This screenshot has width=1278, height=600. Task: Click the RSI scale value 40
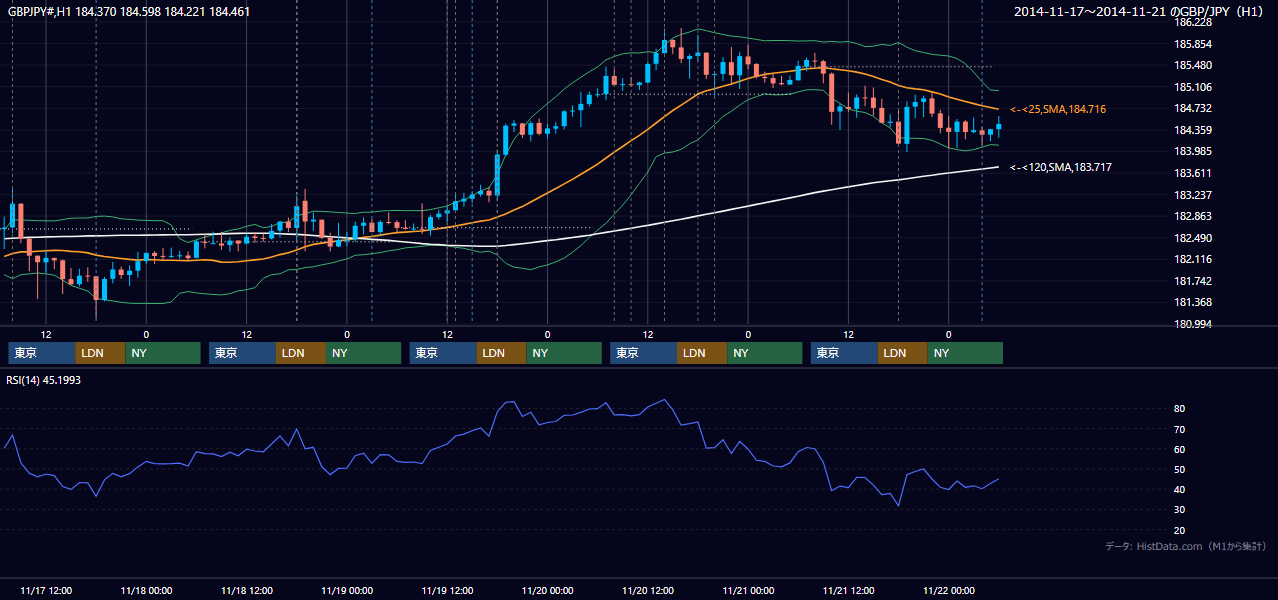pyautogui.click(x=1180, y=489)
